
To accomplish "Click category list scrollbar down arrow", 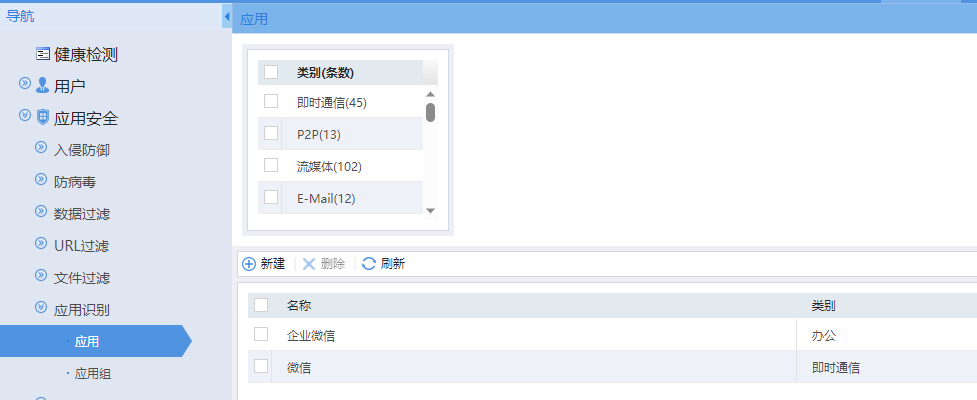I will [430, 211].
